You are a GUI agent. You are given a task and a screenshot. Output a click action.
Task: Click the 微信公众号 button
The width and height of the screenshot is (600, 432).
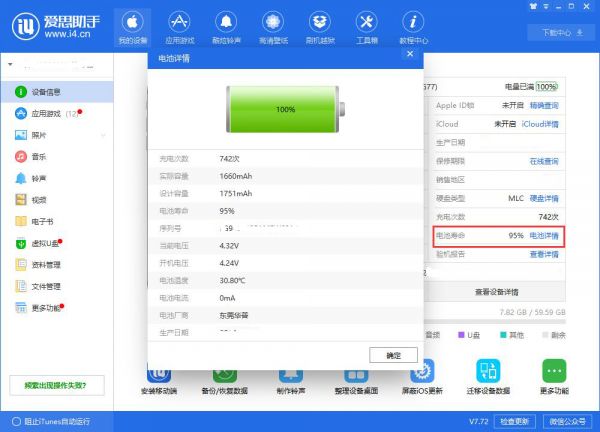pyautogui.click(x=568, y=422)
